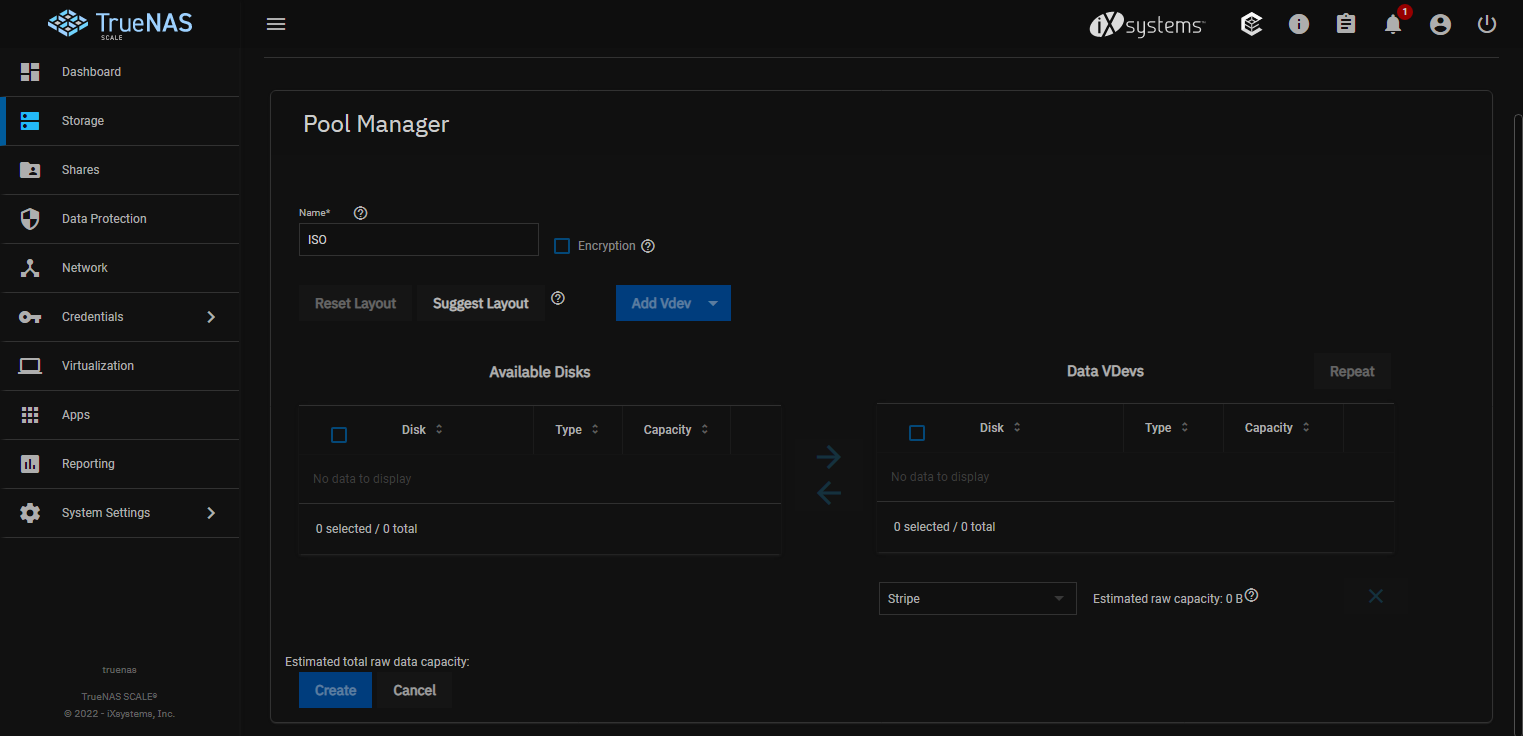Viewport: 1523px width, 736px height.
Task: Select all checkbox in Data VDevs table
Action: 917,433
